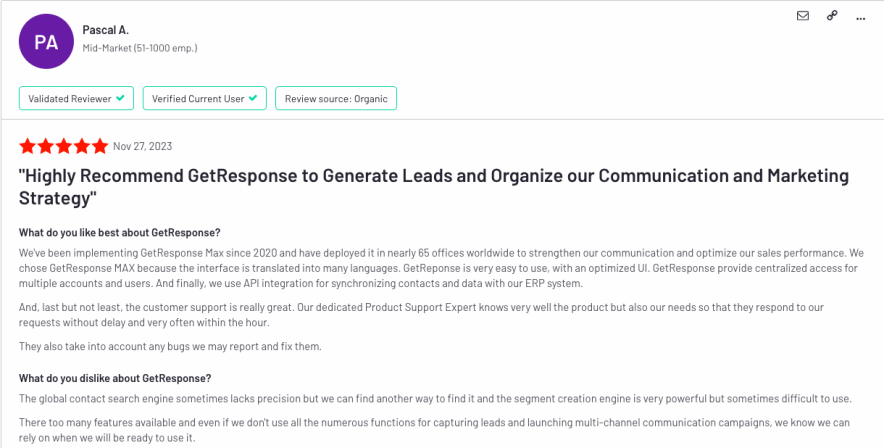Click the envelope email icon
The image size is (884, 448).
click(x=802, y=16)
